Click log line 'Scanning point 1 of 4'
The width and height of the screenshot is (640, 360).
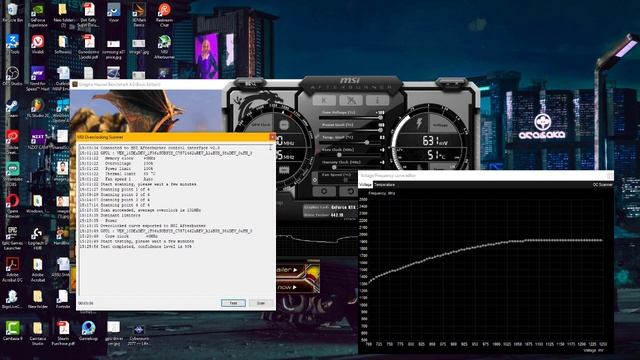[114, 189]
